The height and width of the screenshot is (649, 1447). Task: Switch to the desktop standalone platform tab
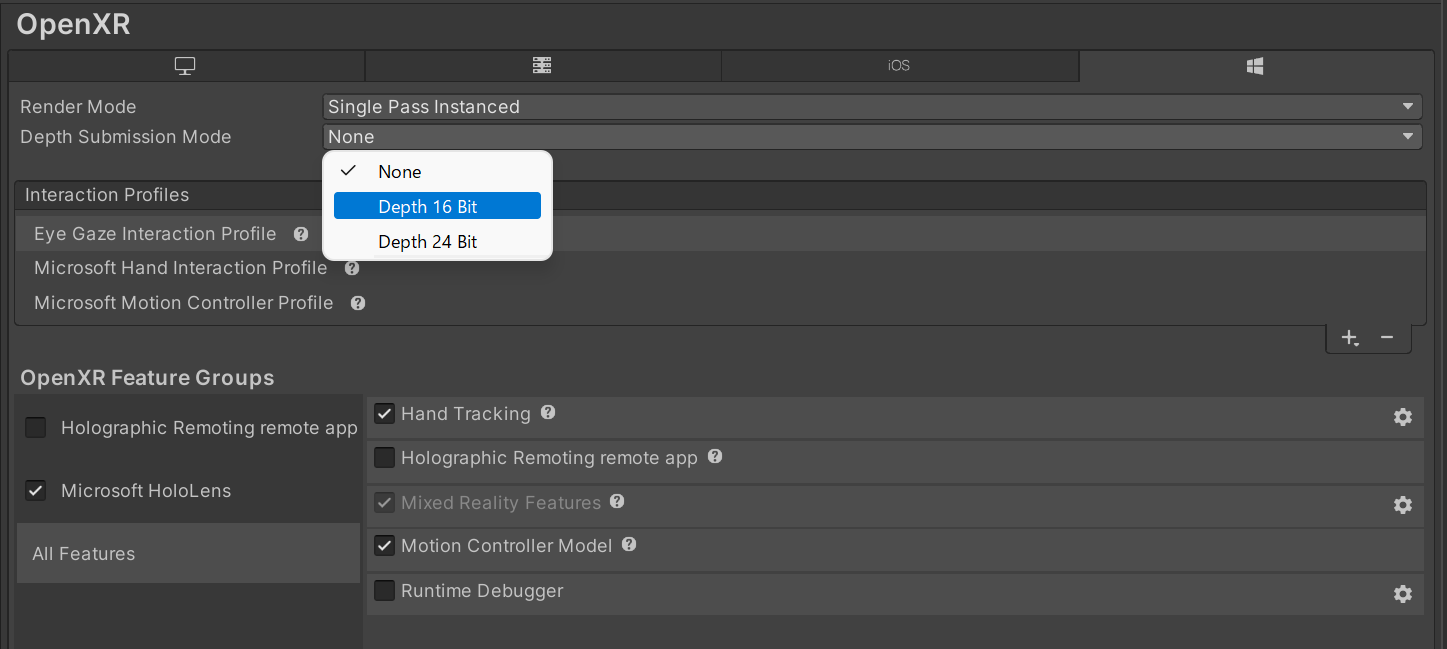186,66
